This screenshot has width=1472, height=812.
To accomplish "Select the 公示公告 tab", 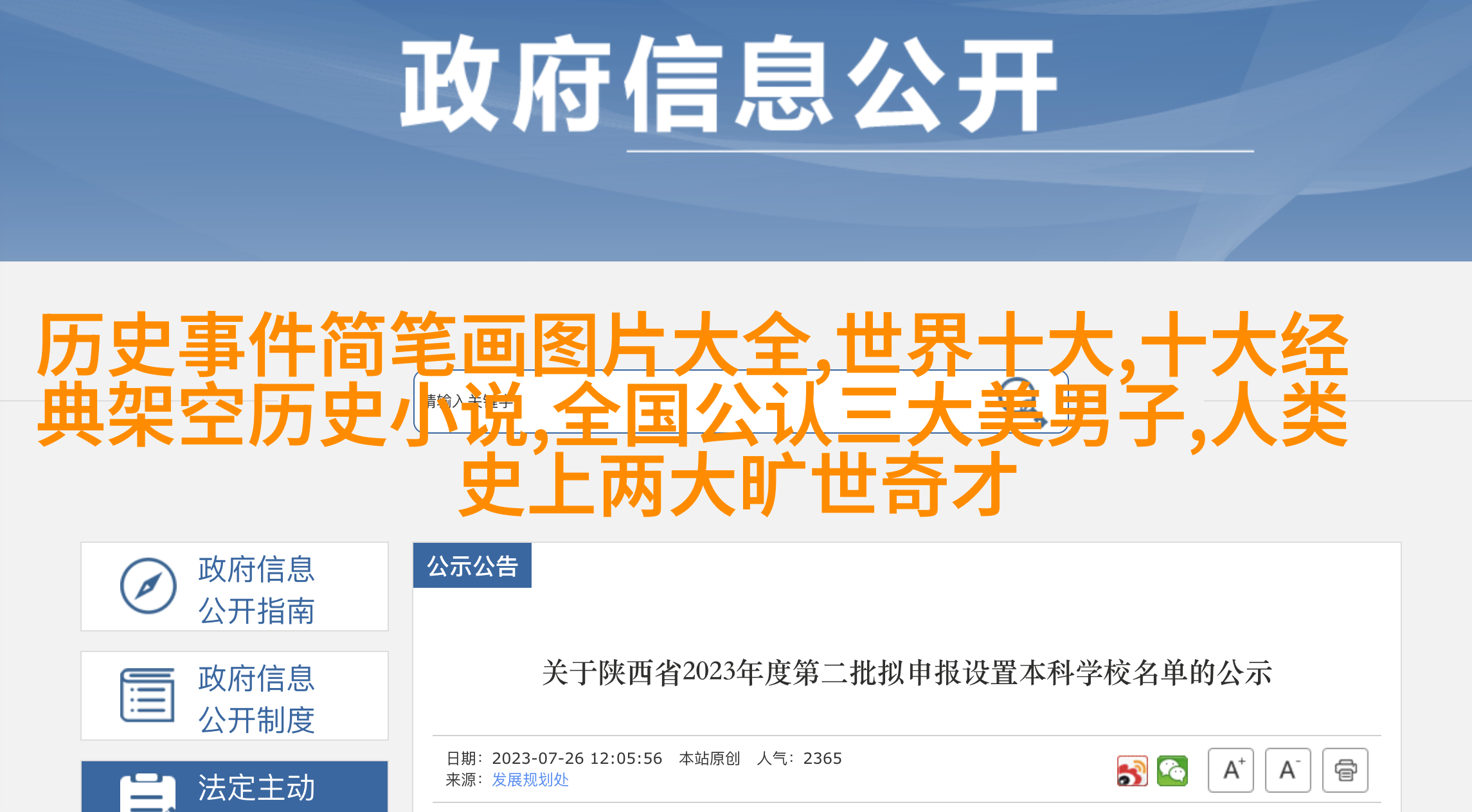I will coord(472,565).
